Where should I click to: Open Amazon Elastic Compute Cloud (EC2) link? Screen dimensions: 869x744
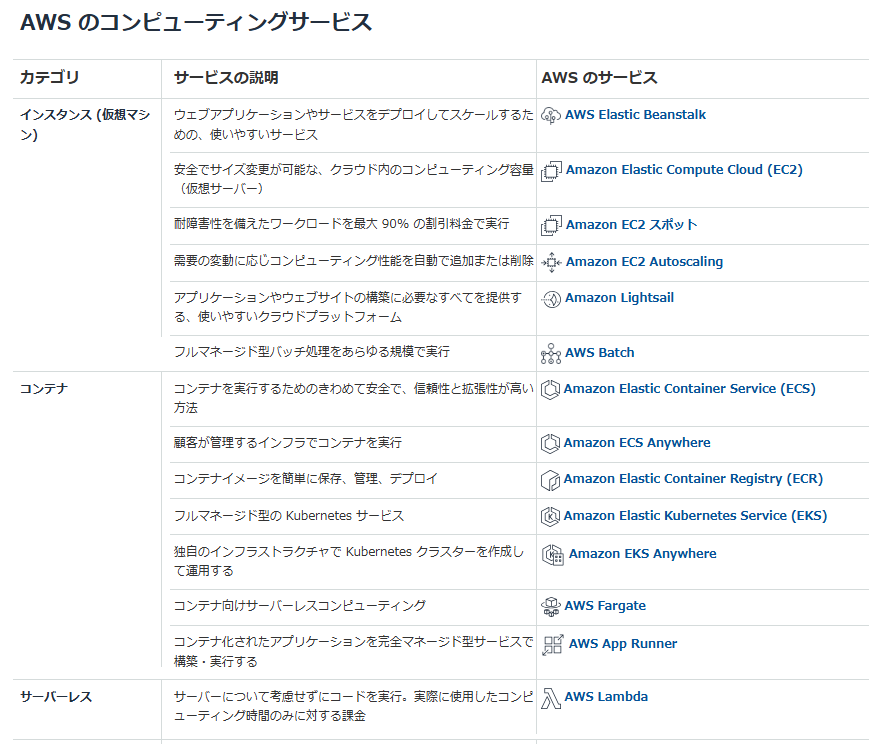point(684,170)
